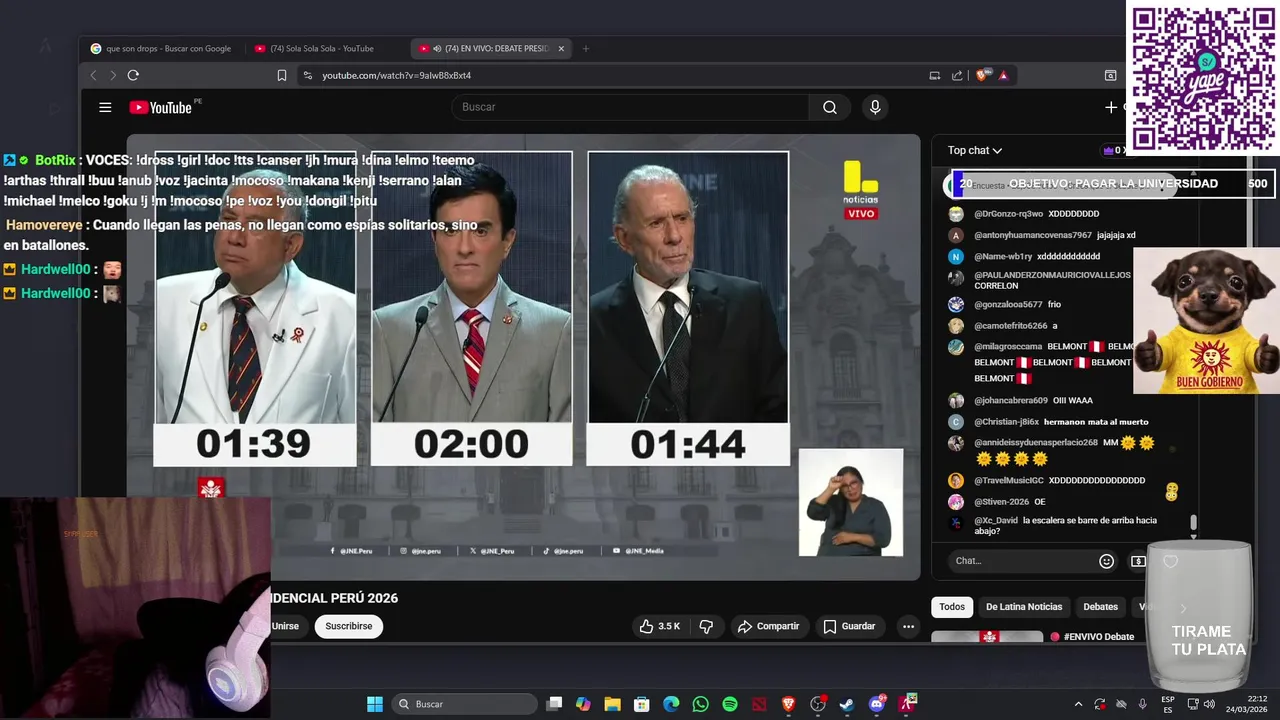Click the YouTube search magnifier button
Screen dimensions: 1280x720
click(x=830, y=107)
